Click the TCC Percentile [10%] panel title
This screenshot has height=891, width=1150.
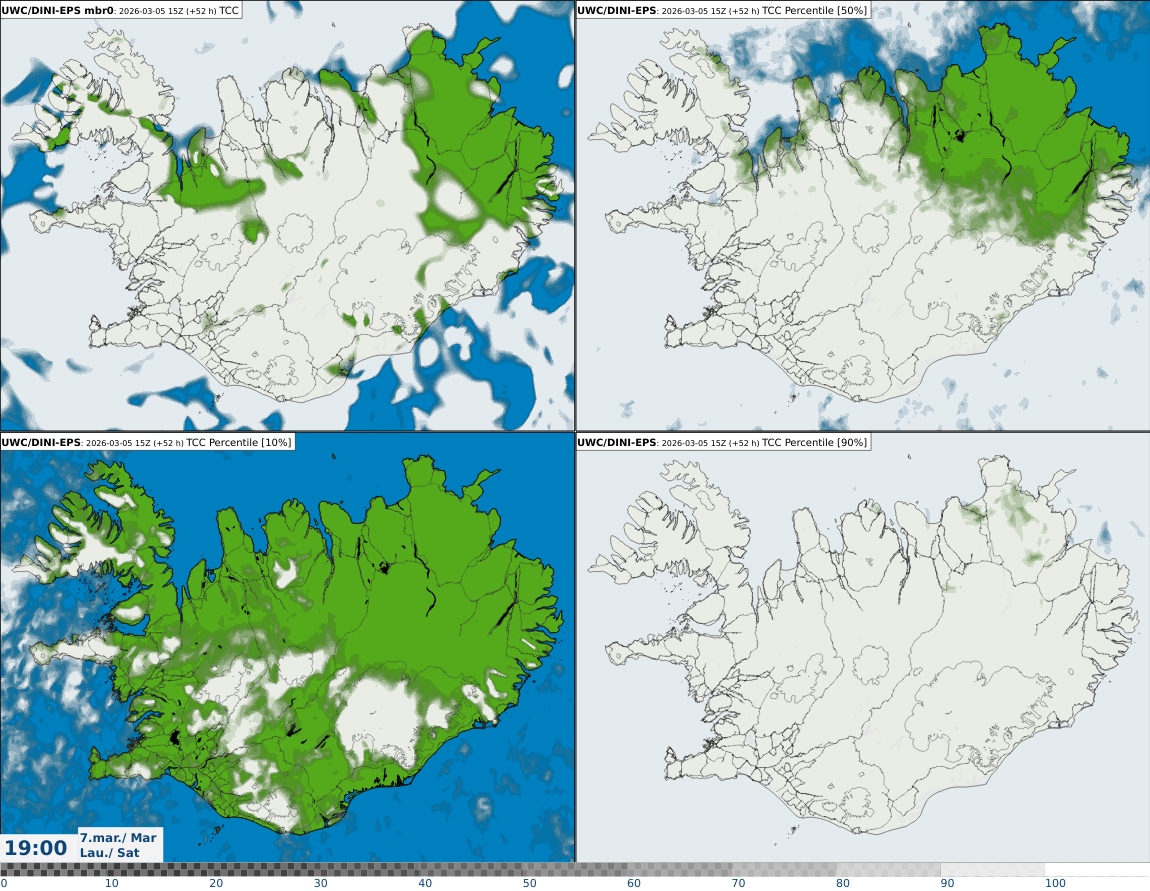point(147,442)
